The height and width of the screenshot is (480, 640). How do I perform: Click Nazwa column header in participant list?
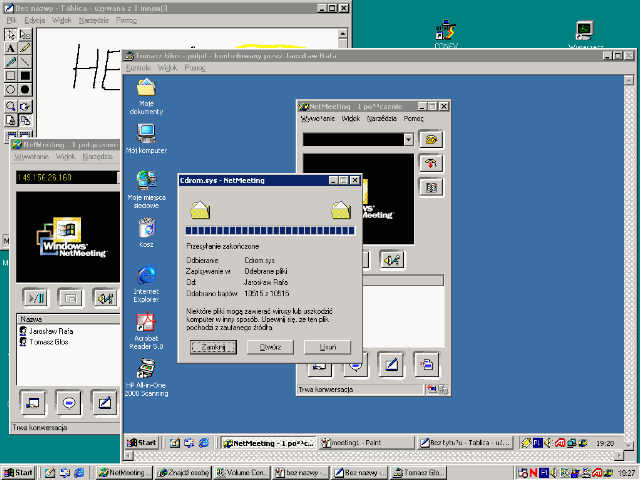pyautogui.click(x=69, y=319)
